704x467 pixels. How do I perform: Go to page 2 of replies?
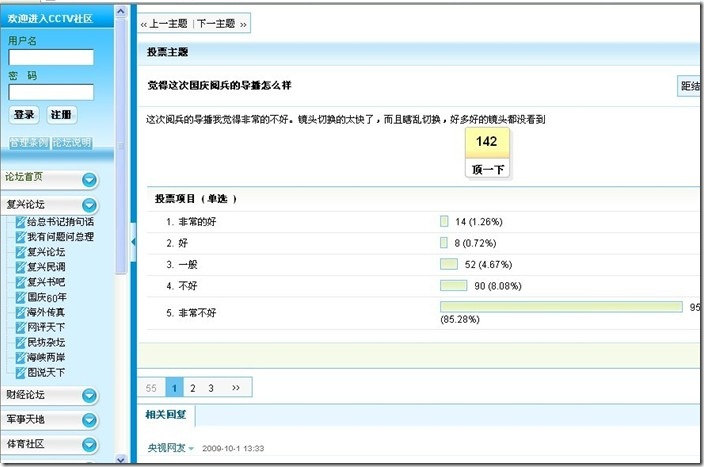pyautogui.click(x=193, y=387)
